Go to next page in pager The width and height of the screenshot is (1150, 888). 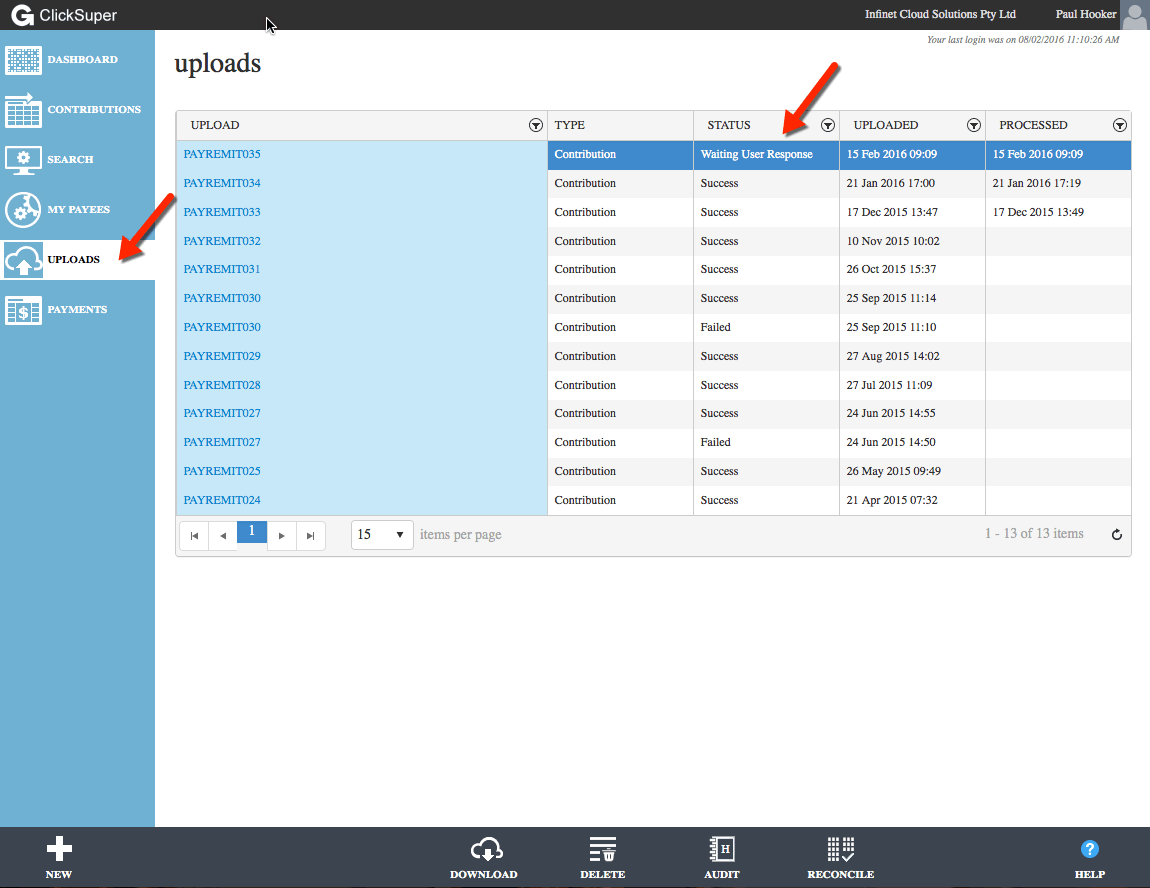point(282,536)
